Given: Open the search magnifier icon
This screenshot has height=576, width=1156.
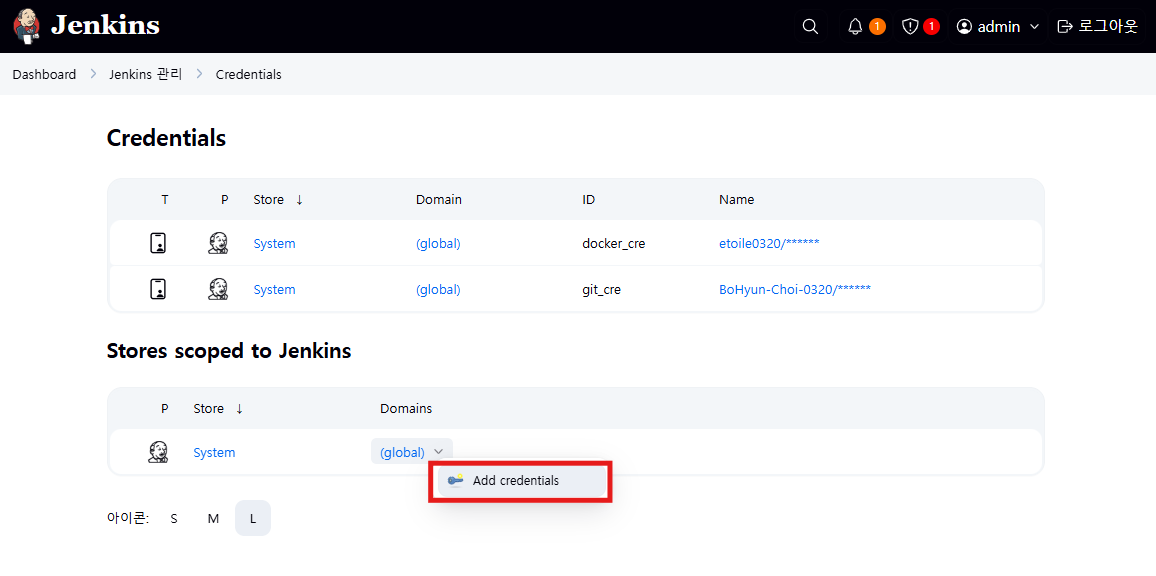Looking at the screenshot, I should pos(810,27).
